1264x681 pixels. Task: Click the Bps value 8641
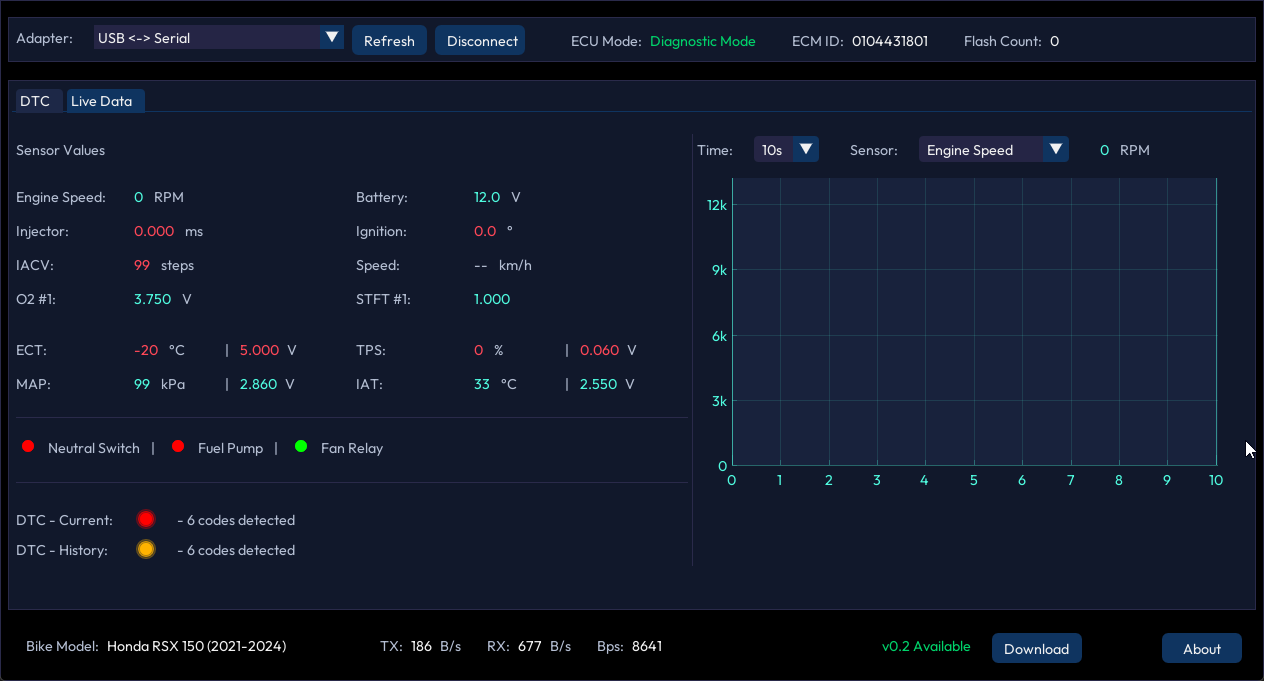[647, 646]
